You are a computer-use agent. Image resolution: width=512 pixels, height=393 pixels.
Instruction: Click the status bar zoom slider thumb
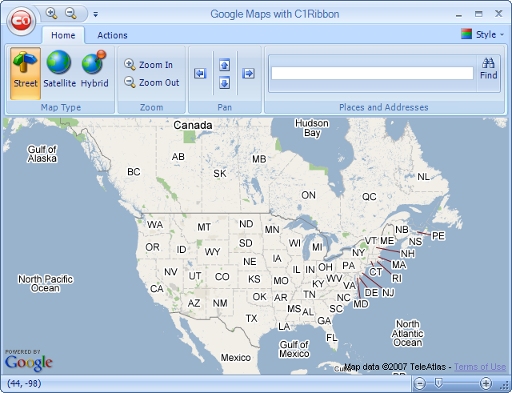pyautogui.click(x=439, y=383)
